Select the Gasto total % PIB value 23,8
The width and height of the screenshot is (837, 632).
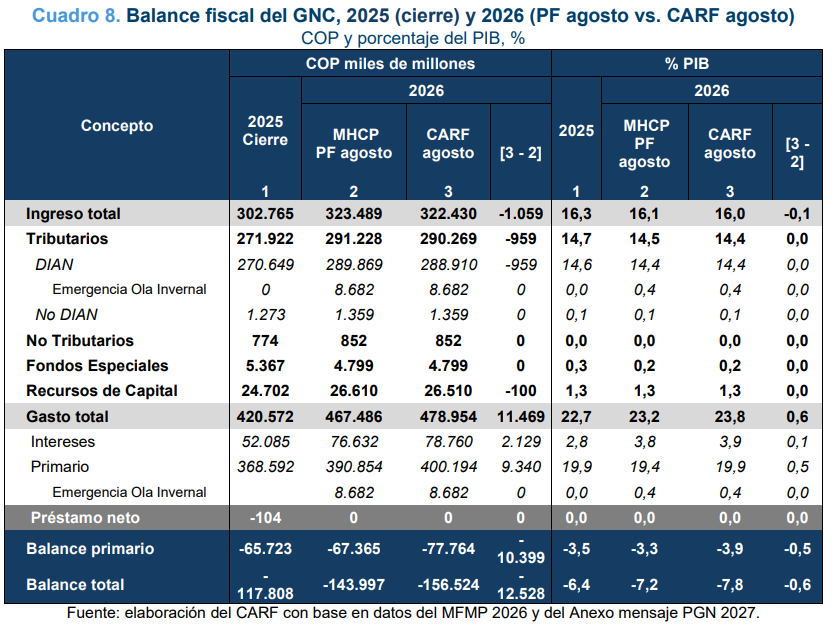click(x=730, y=416)
